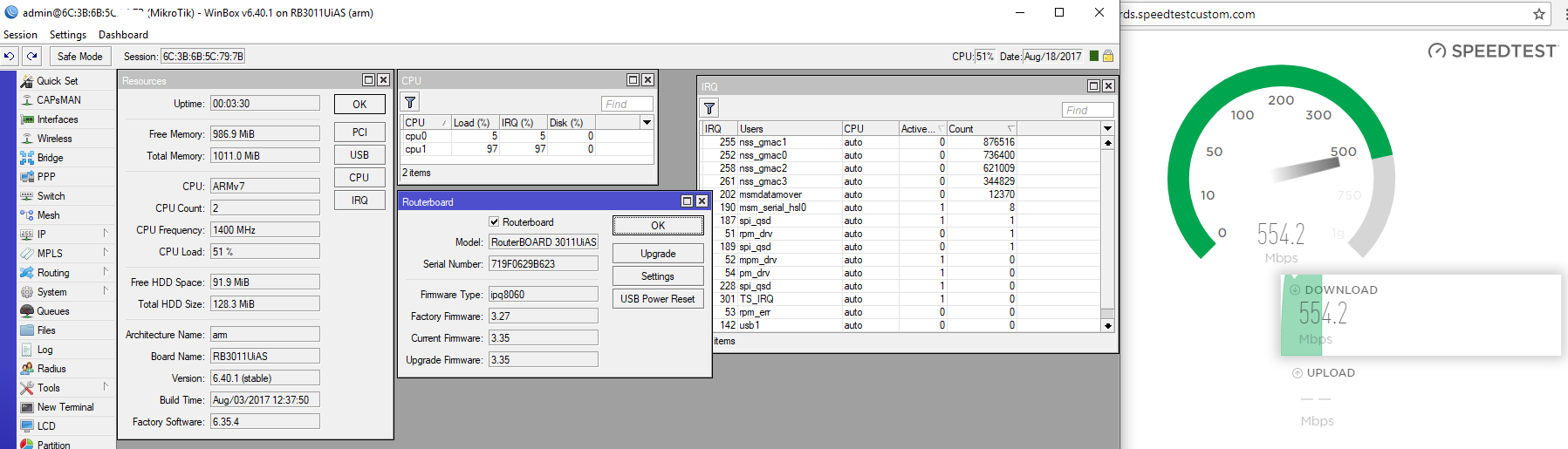Select the cpu1 row
Screen dimensions: 1568x449
click(x=527, y=149)
